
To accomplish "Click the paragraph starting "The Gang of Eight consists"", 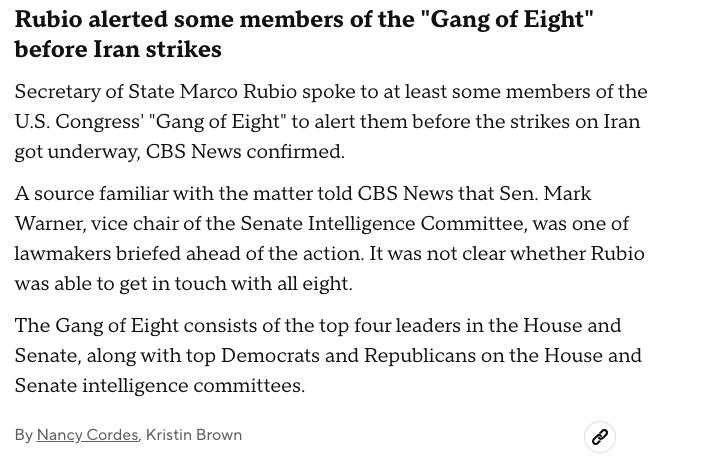I will point(330,355).
